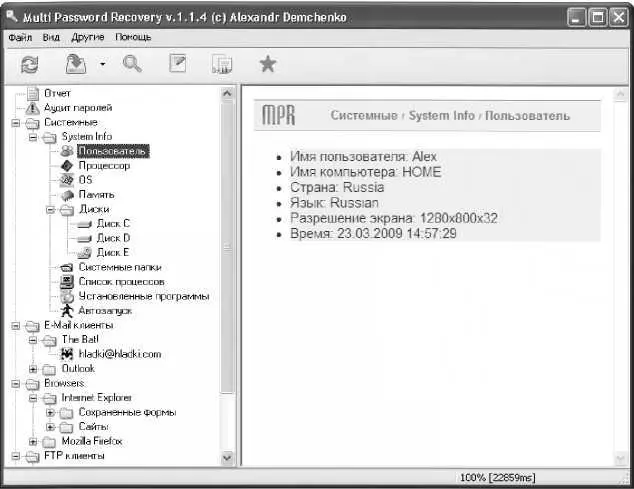Collapse the Диски folder node

point(50,210)
